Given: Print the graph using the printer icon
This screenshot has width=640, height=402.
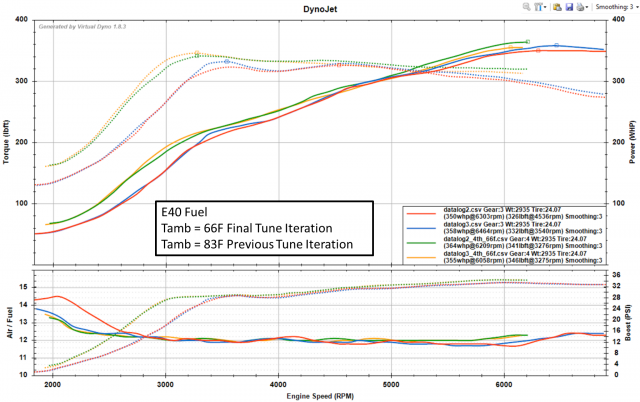Looking at the screenshot, I should pos(580,7).
